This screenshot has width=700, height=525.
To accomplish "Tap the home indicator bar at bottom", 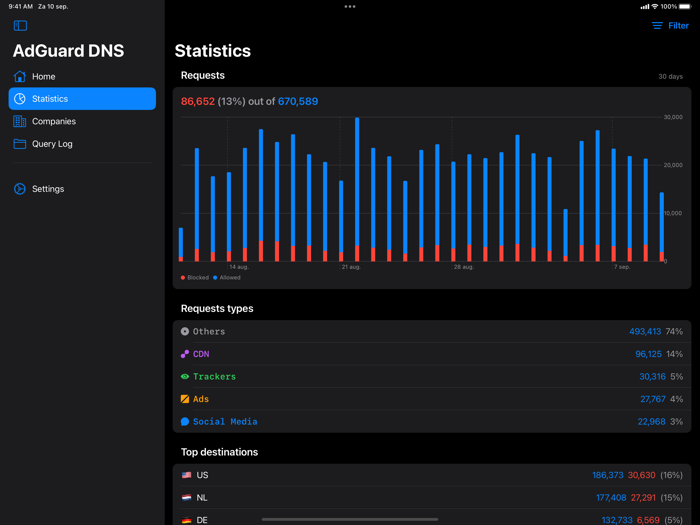I will [x=350, y=519].
